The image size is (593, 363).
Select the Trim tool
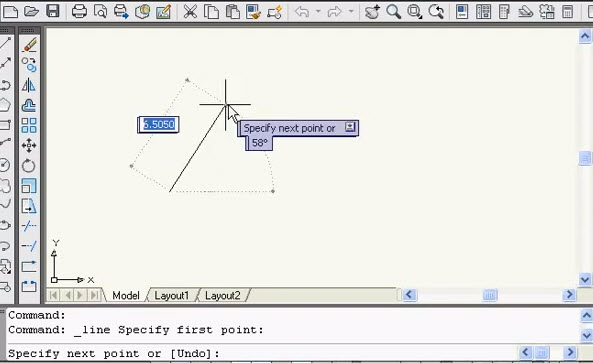[x=29, y=226]
